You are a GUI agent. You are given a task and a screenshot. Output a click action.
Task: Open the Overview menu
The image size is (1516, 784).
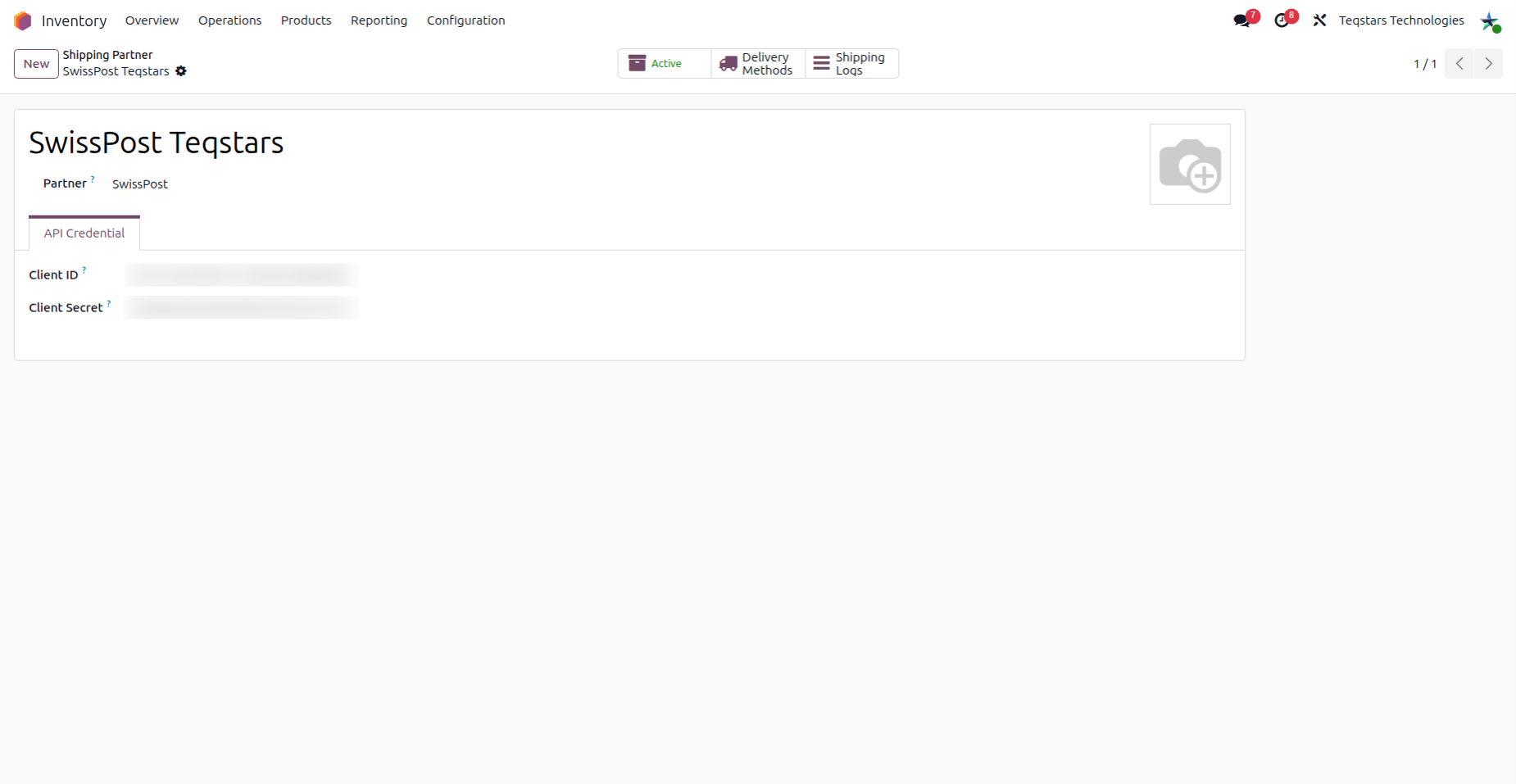point(152,20)
